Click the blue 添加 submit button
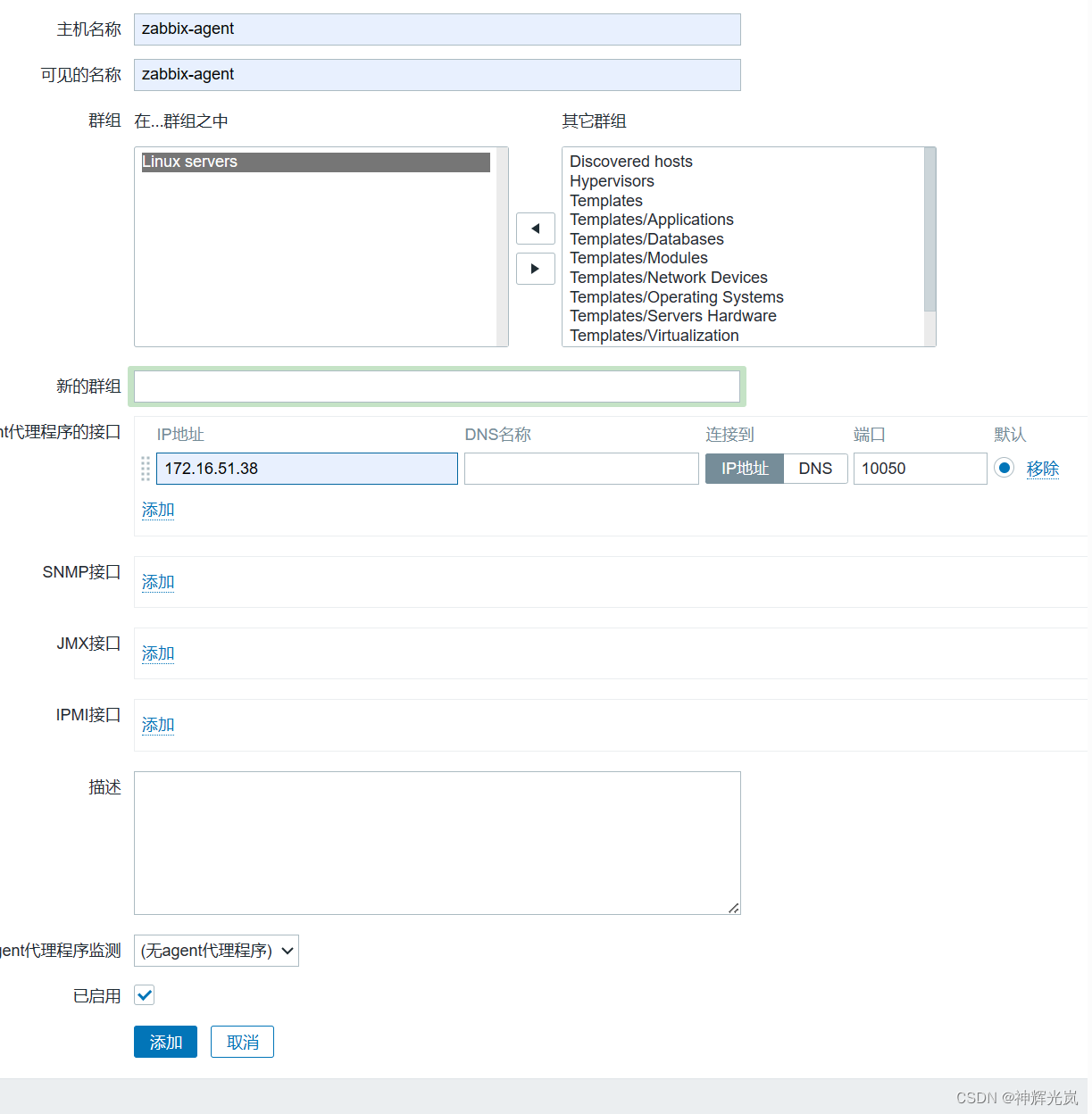The height and width of the screenshot is (1114, 1092). 165,1042
